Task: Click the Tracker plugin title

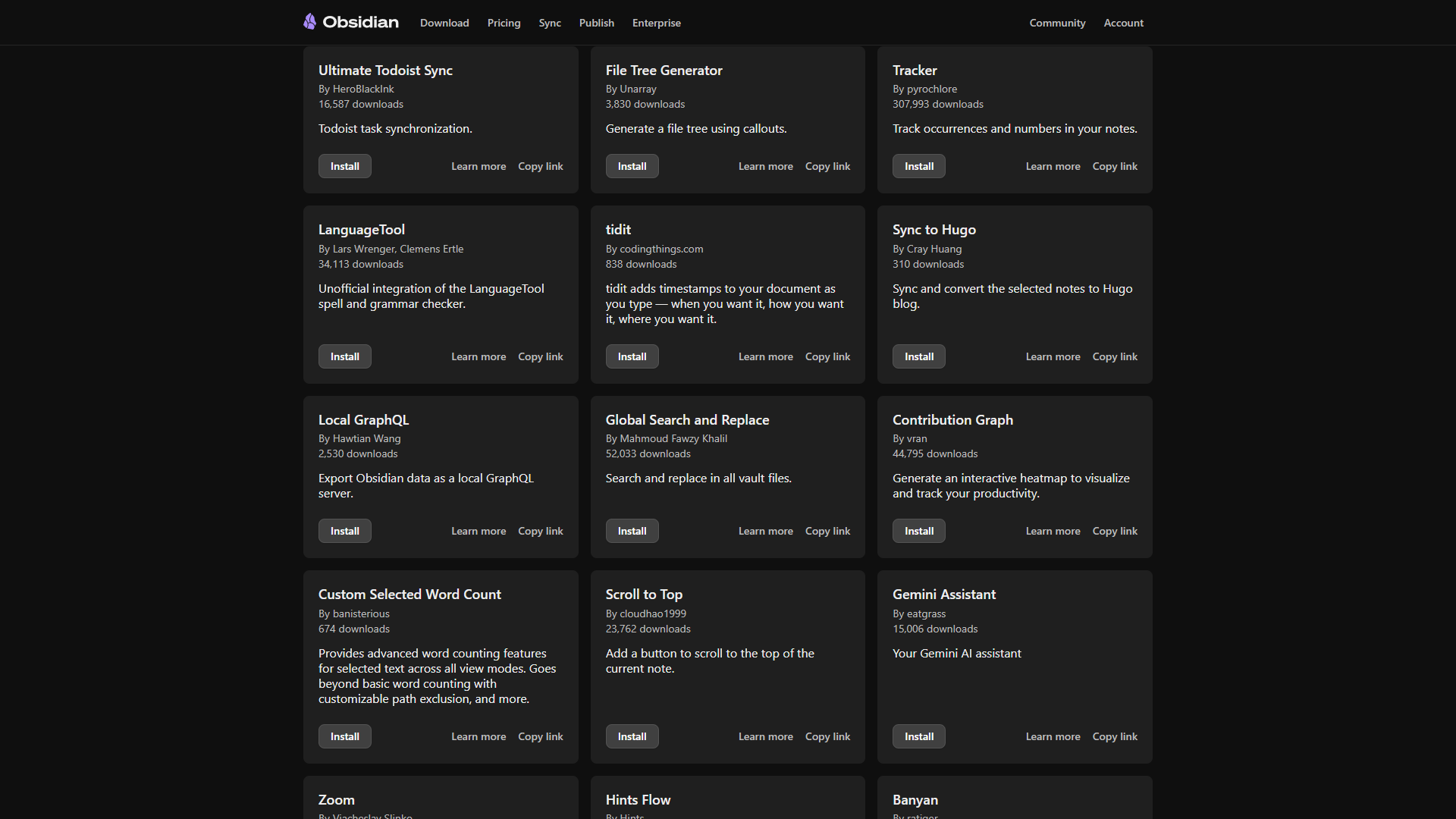Action: pos(915,71)
